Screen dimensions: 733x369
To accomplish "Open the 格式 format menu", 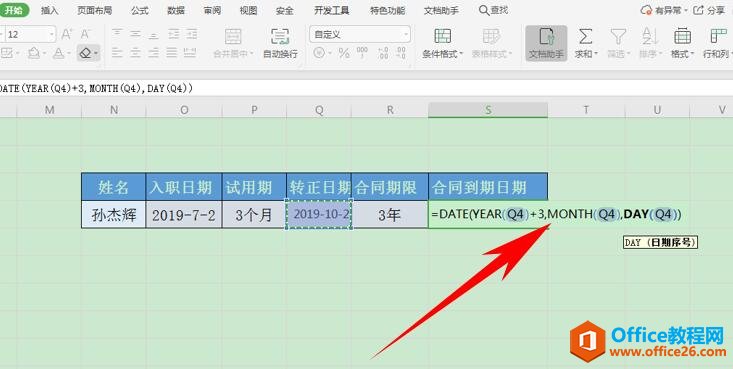I will tap(683, 43).
